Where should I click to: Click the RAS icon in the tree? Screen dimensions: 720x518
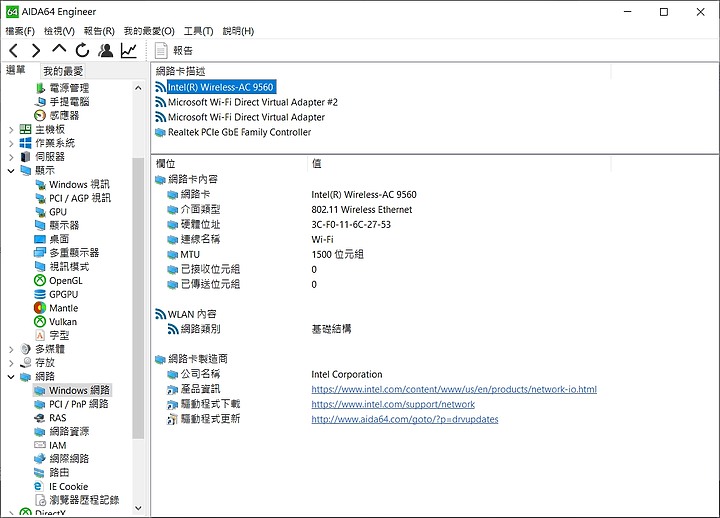click(40, 418)
